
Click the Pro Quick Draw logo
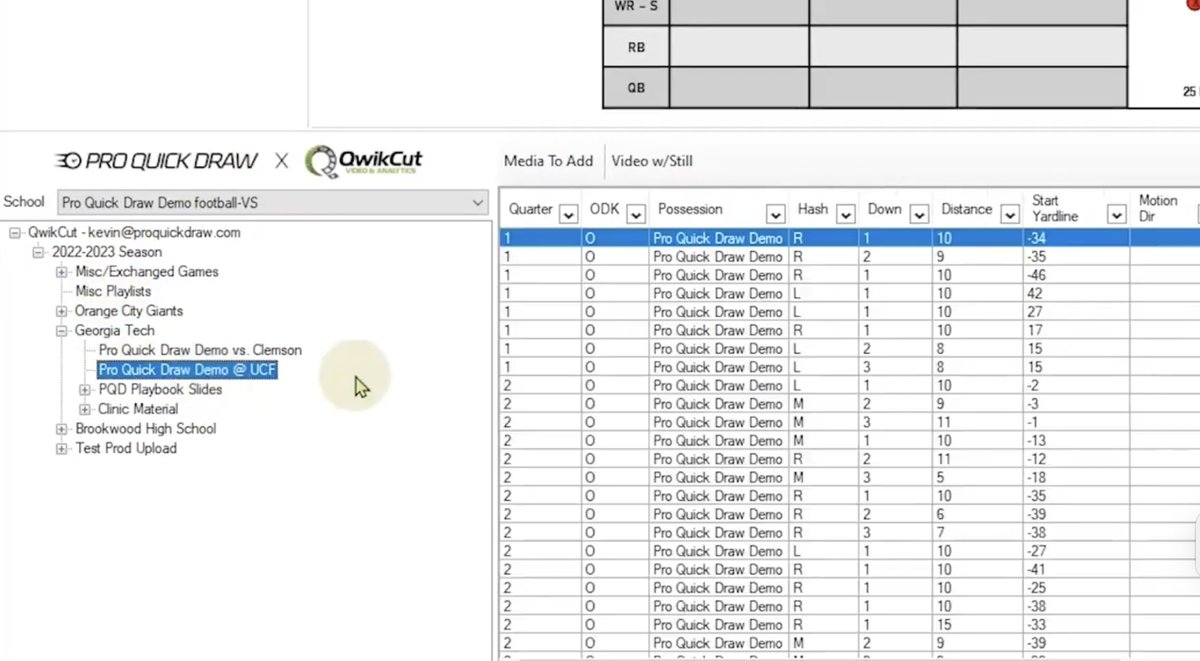tap(157, 160)
